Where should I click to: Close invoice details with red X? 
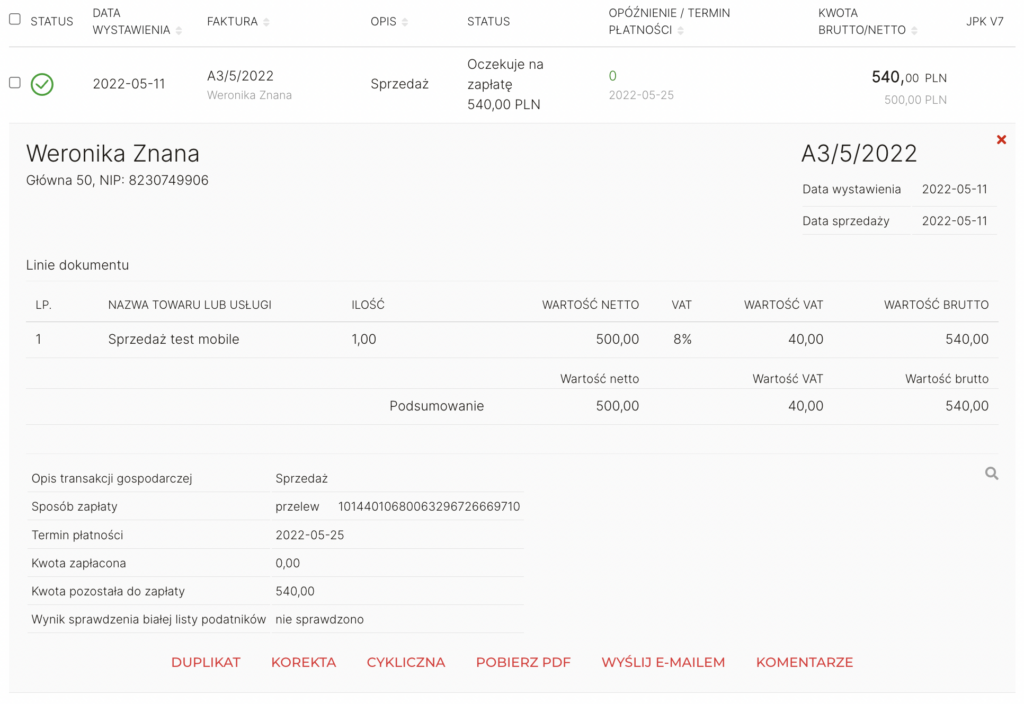click(x=1001, y=140)
